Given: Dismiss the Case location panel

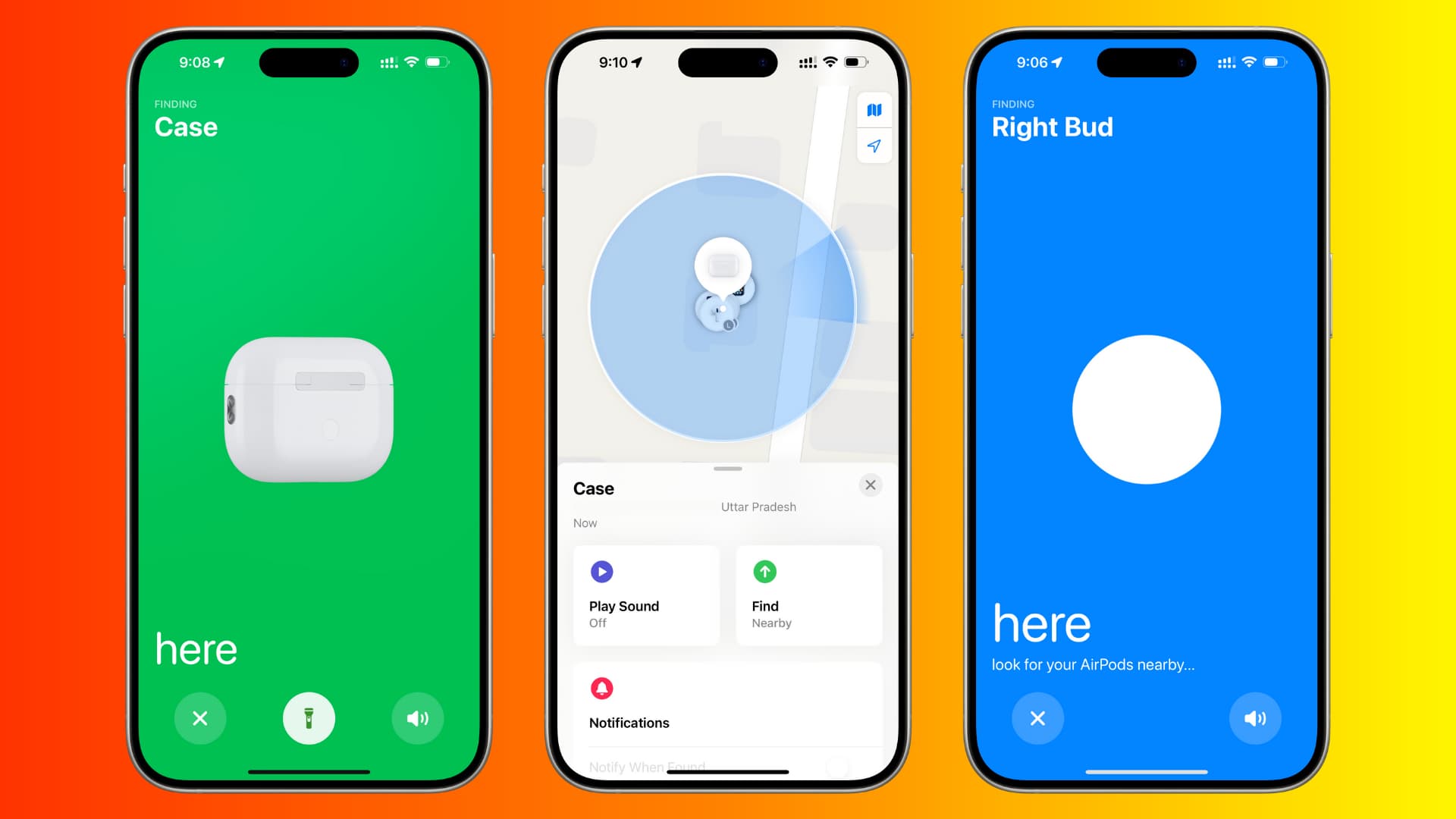Looking at the screenshot, I should coord(869,484).
